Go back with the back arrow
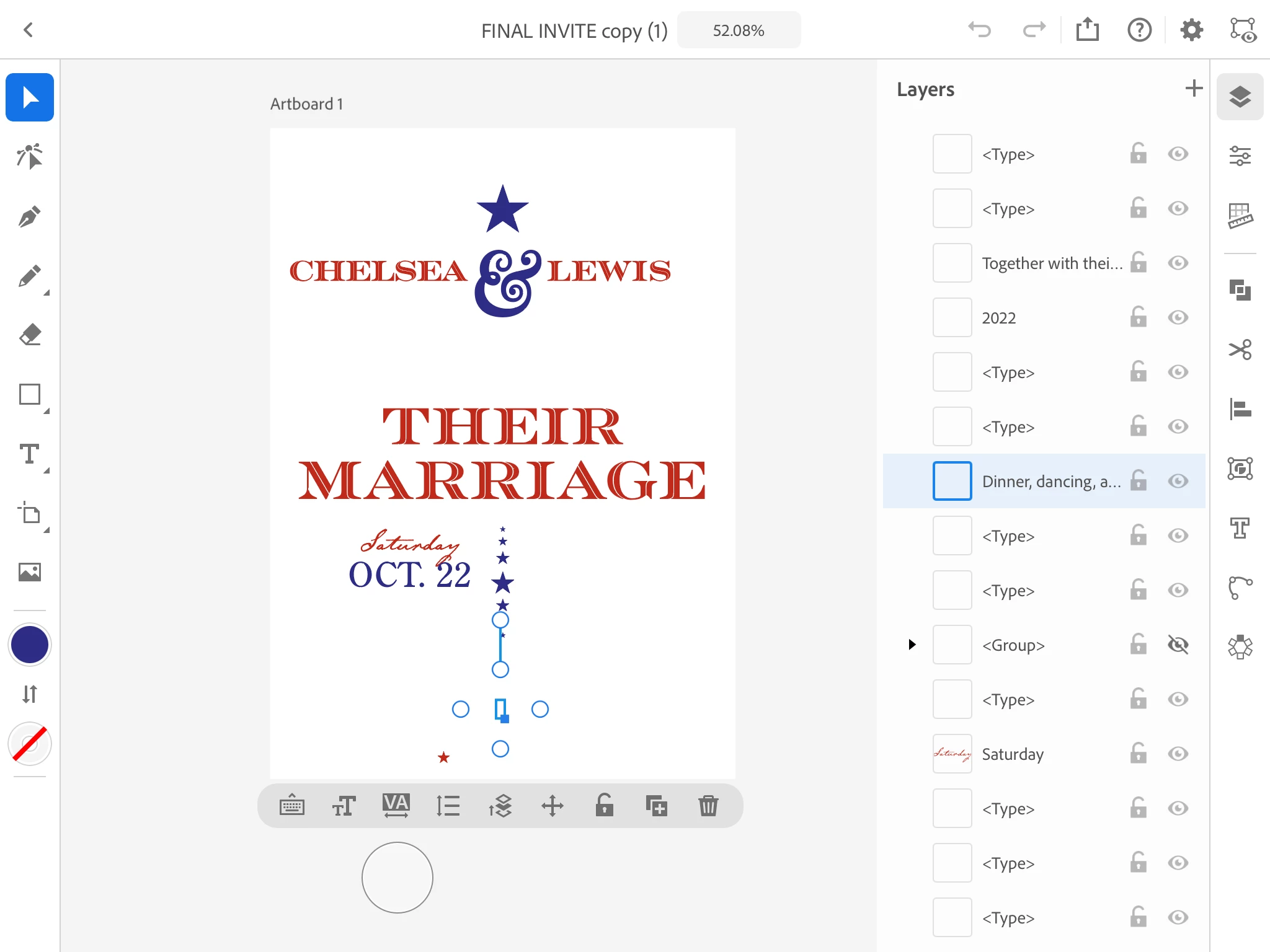The image size is (1270, 952). tap(28, 30)
